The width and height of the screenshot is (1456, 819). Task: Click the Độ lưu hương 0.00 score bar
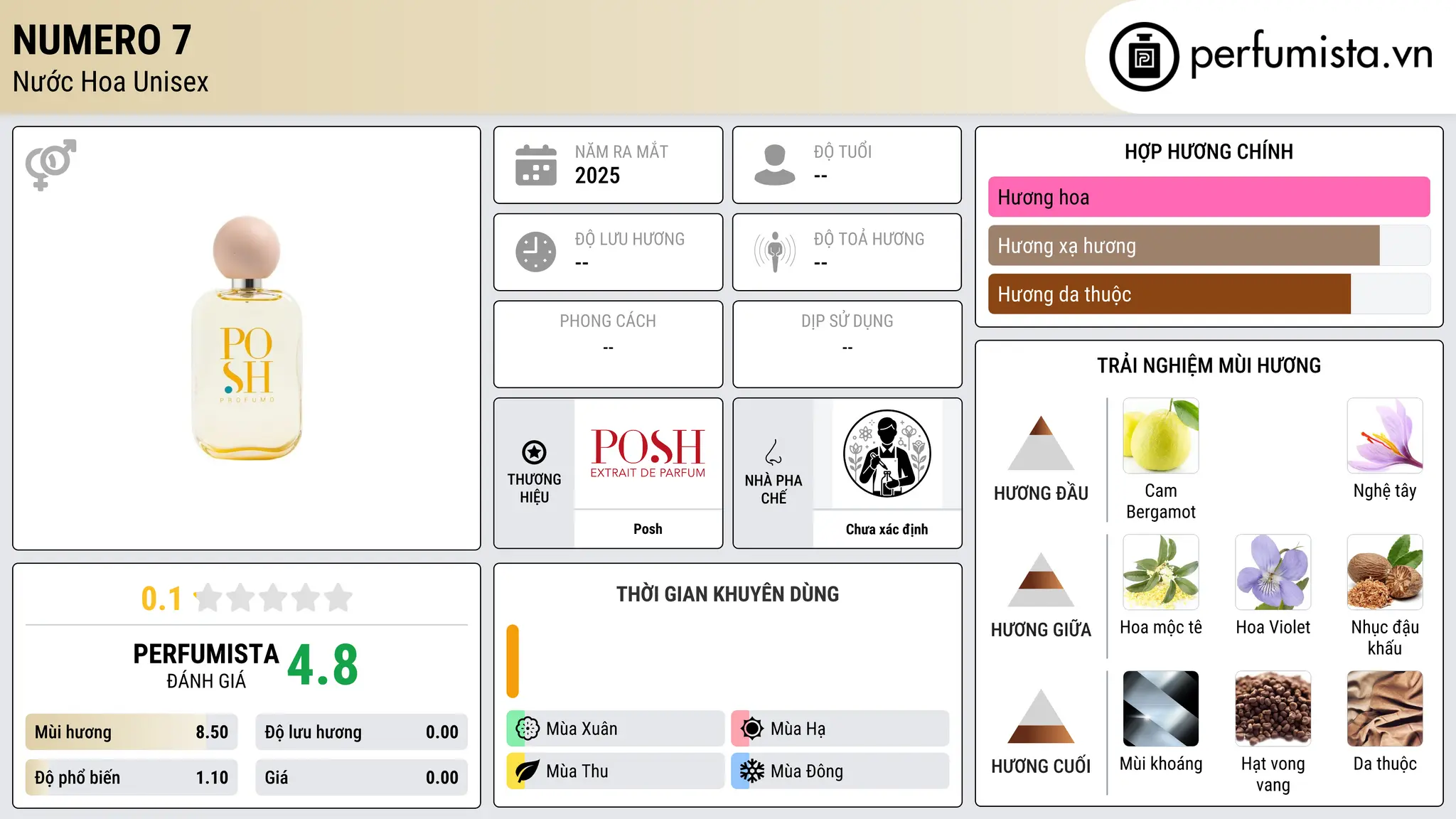point(361,732)
